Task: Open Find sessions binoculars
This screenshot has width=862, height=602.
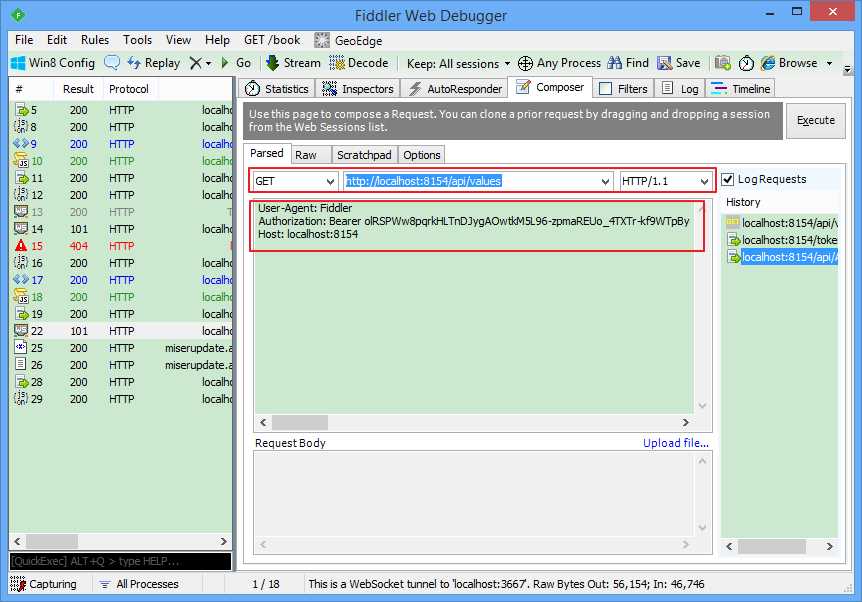Action: click(615, 63)
